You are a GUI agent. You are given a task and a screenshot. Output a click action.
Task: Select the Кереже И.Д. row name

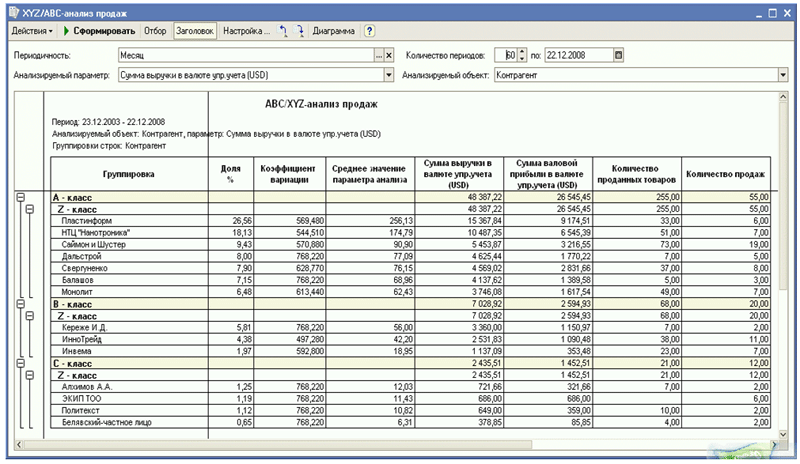tap(84, 327)
